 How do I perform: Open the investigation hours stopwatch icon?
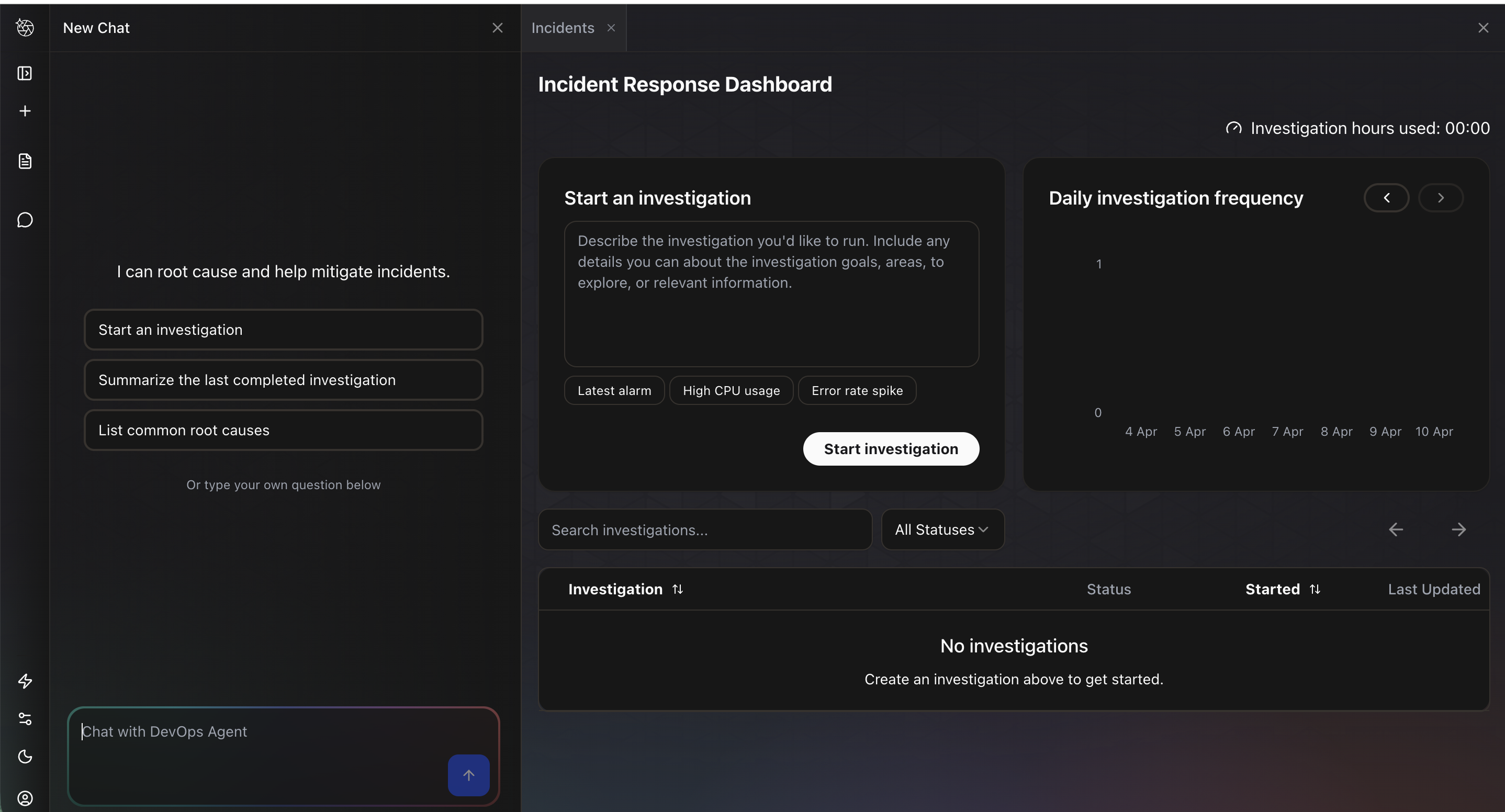click(x=1234, y=128)
